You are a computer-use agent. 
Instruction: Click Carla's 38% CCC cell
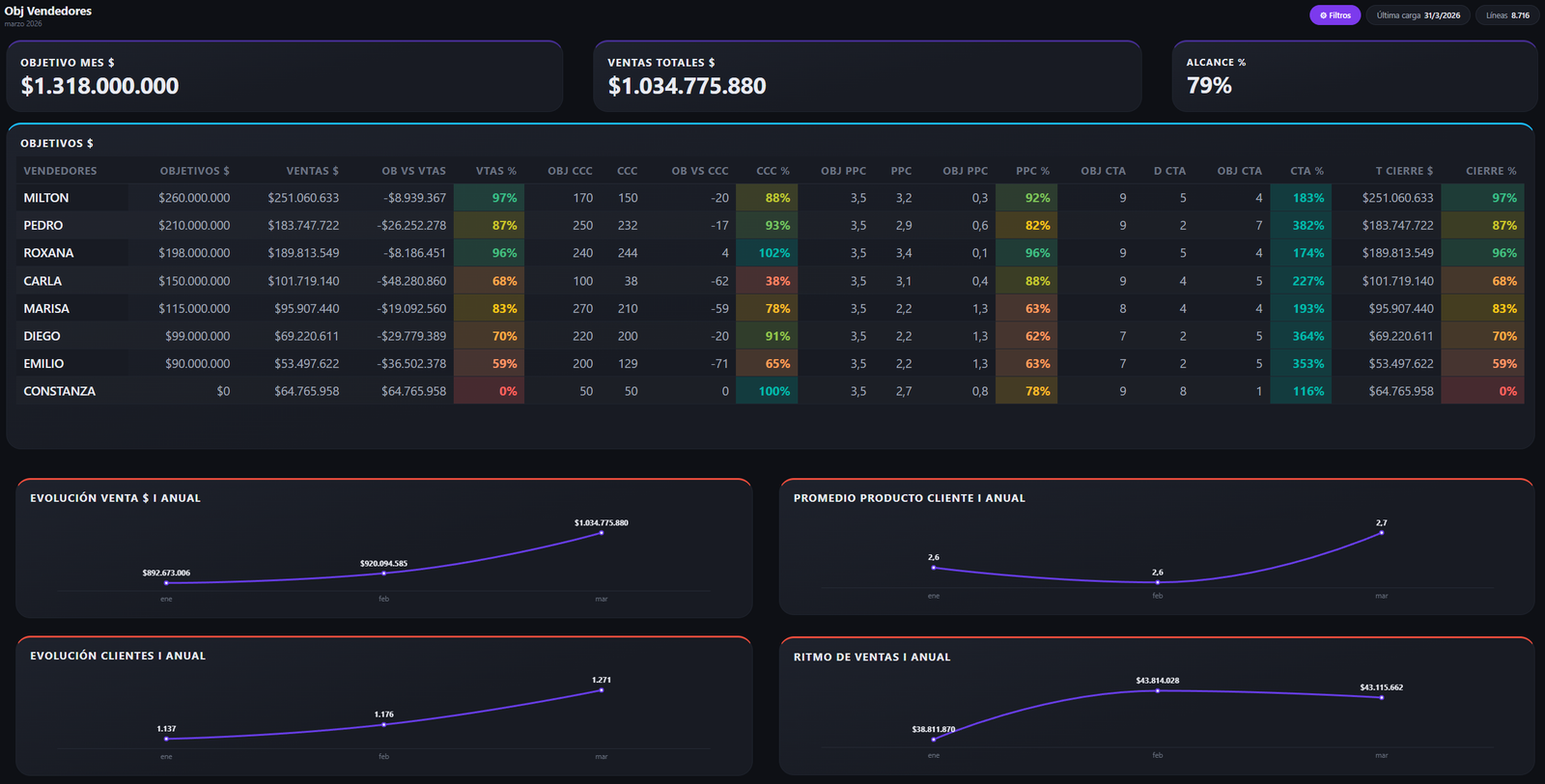coord(767,281)
